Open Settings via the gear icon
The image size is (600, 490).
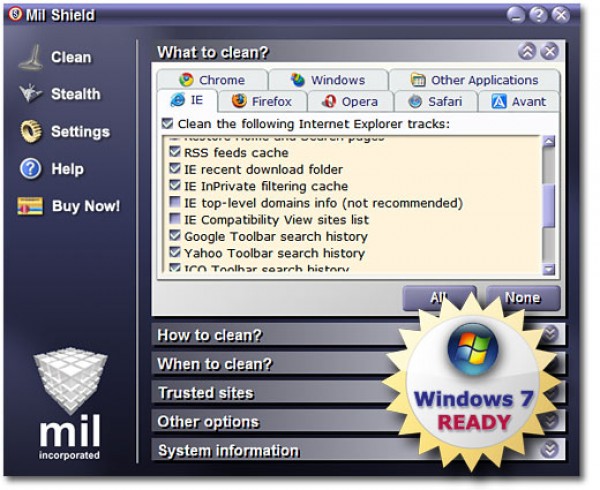pyautogui.click(x=31, y=131)
